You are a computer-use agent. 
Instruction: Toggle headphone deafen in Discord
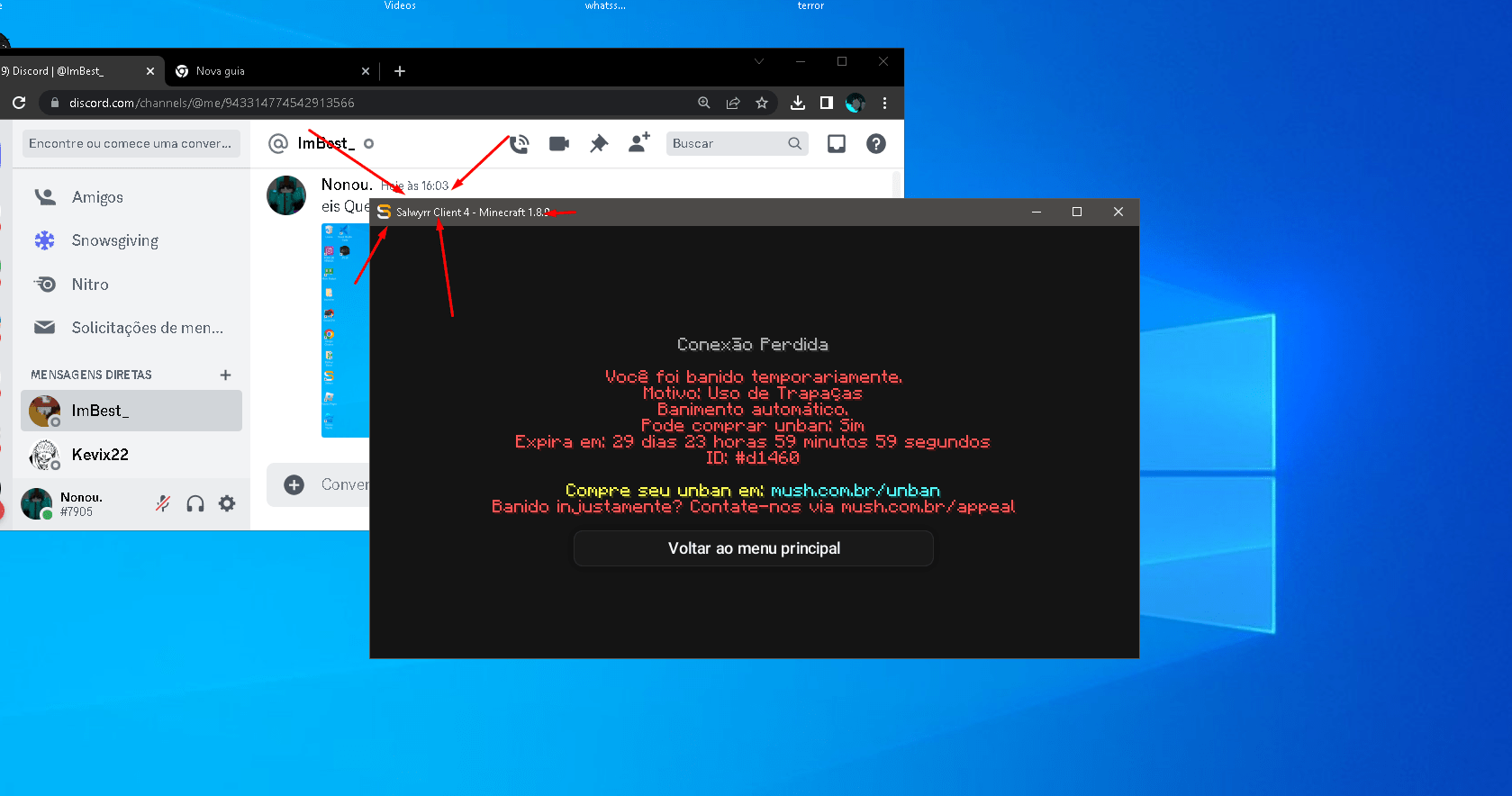pos(195,503)
